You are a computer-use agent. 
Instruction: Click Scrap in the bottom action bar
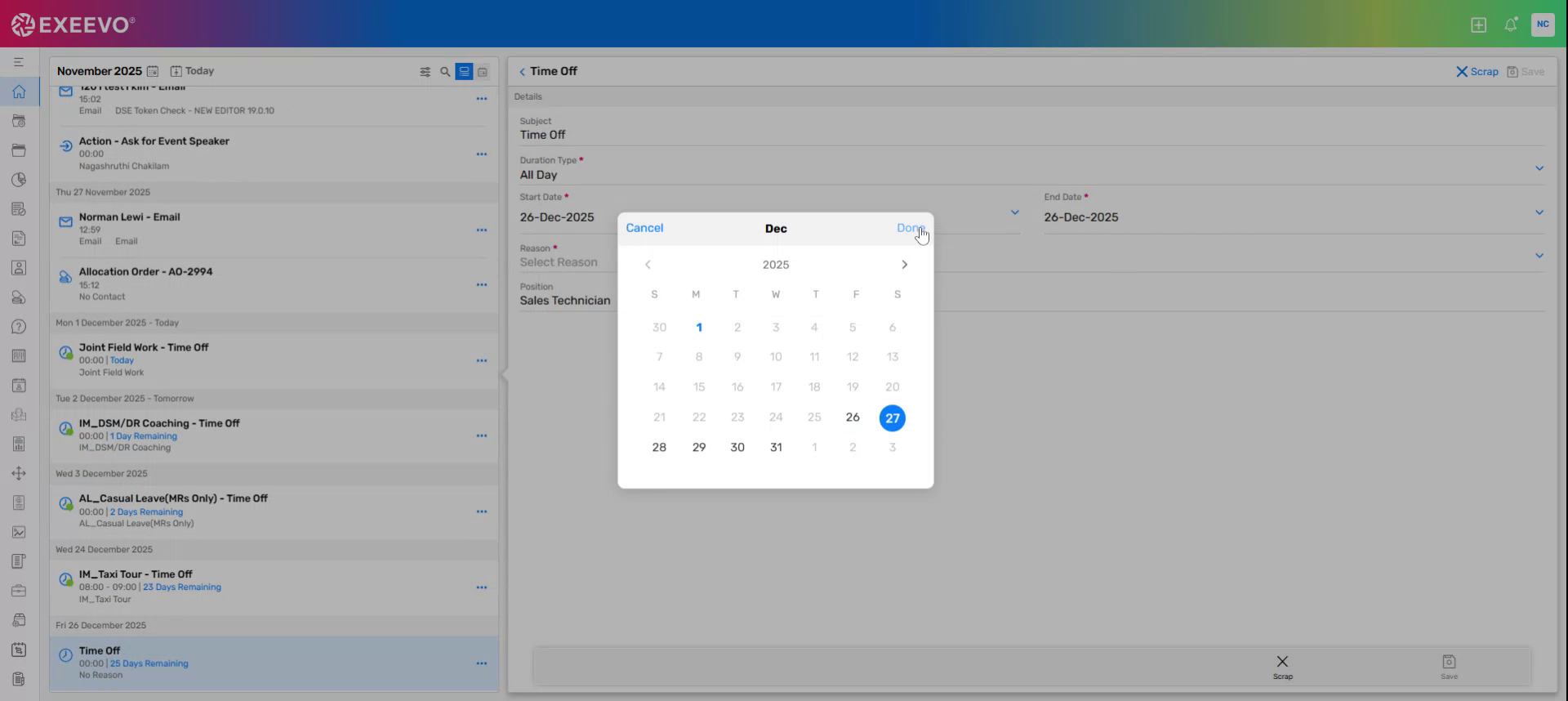[1282, 667]
